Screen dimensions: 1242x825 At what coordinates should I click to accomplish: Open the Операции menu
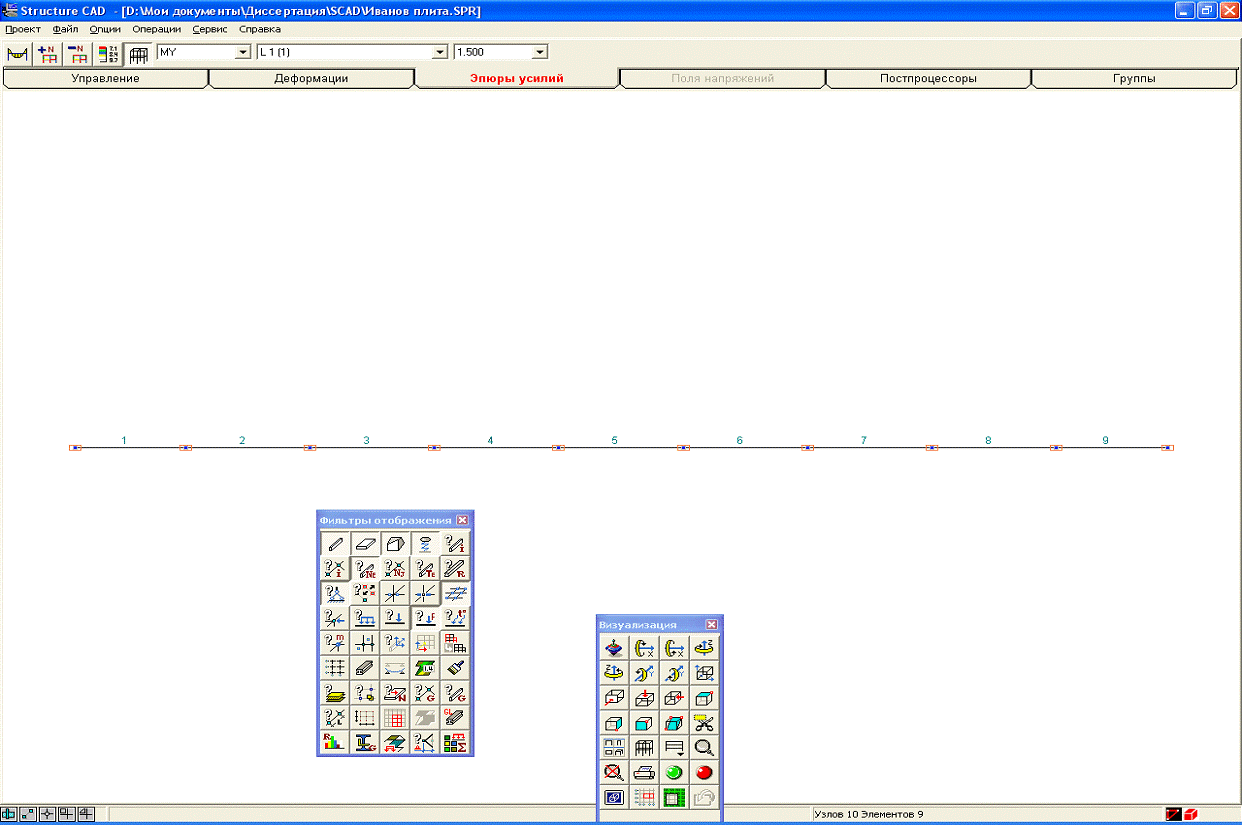pos(156,29)
